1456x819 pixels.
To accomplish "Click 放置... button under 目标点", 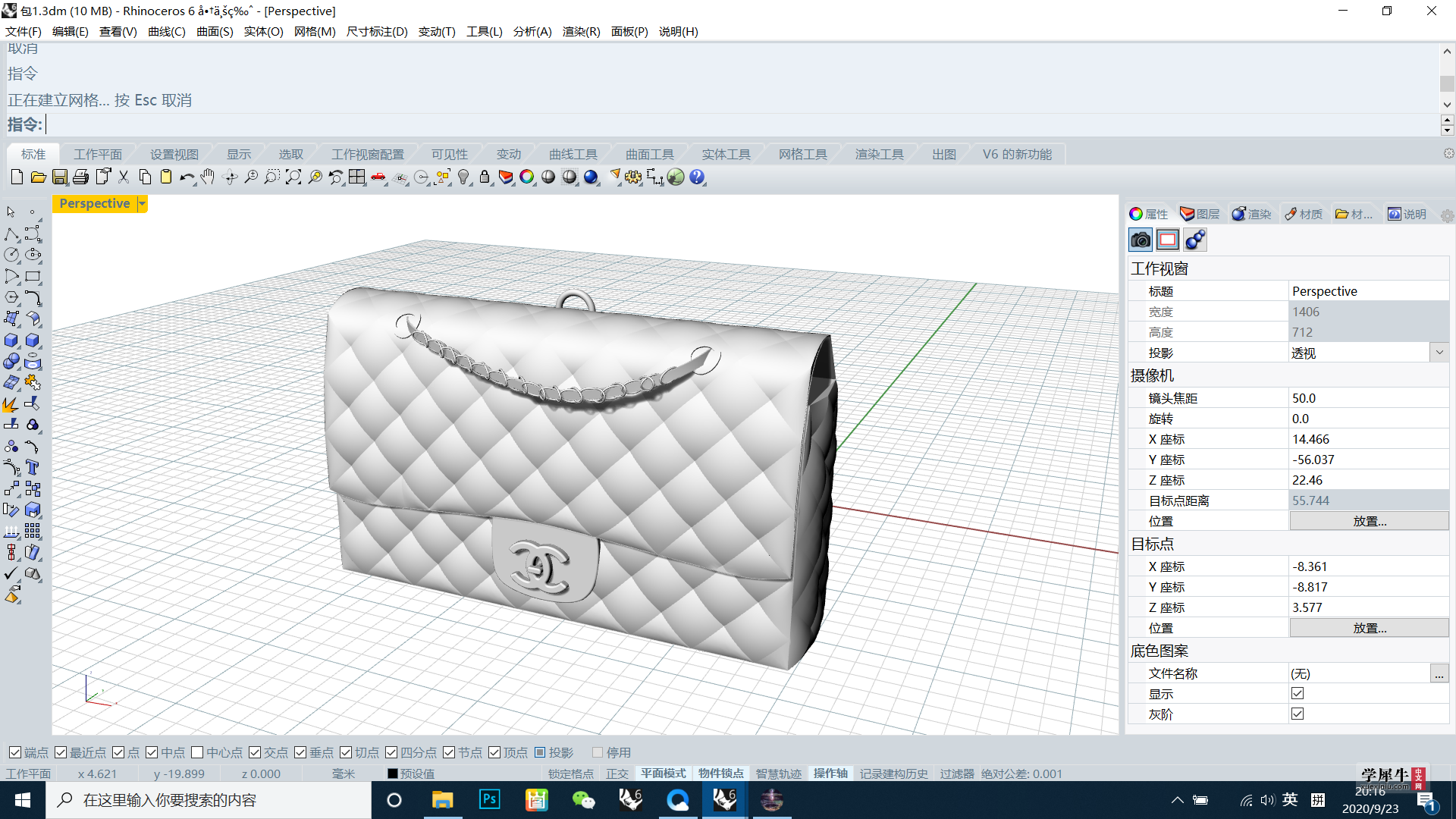I will [x=1369, y=628].
